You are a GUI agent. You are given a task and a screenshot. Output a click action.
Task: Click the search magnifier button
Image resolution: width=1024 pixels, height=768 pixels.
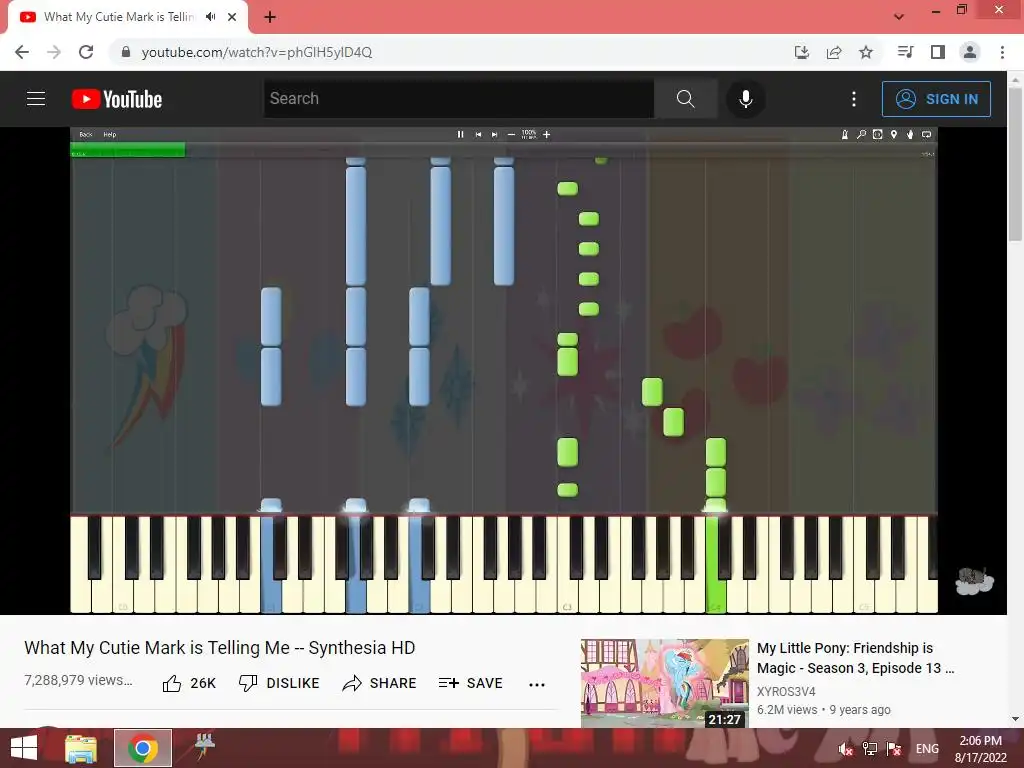pos(686,99)
